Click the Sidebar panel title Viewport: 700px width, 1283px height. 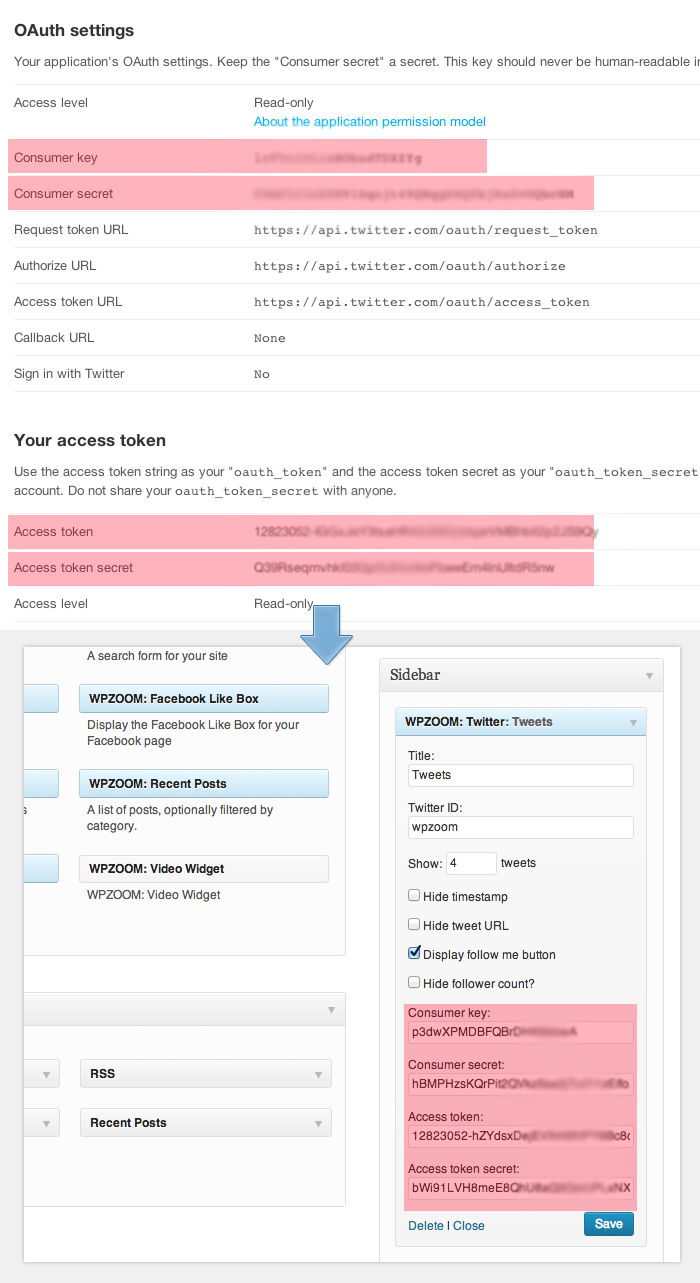415,675
